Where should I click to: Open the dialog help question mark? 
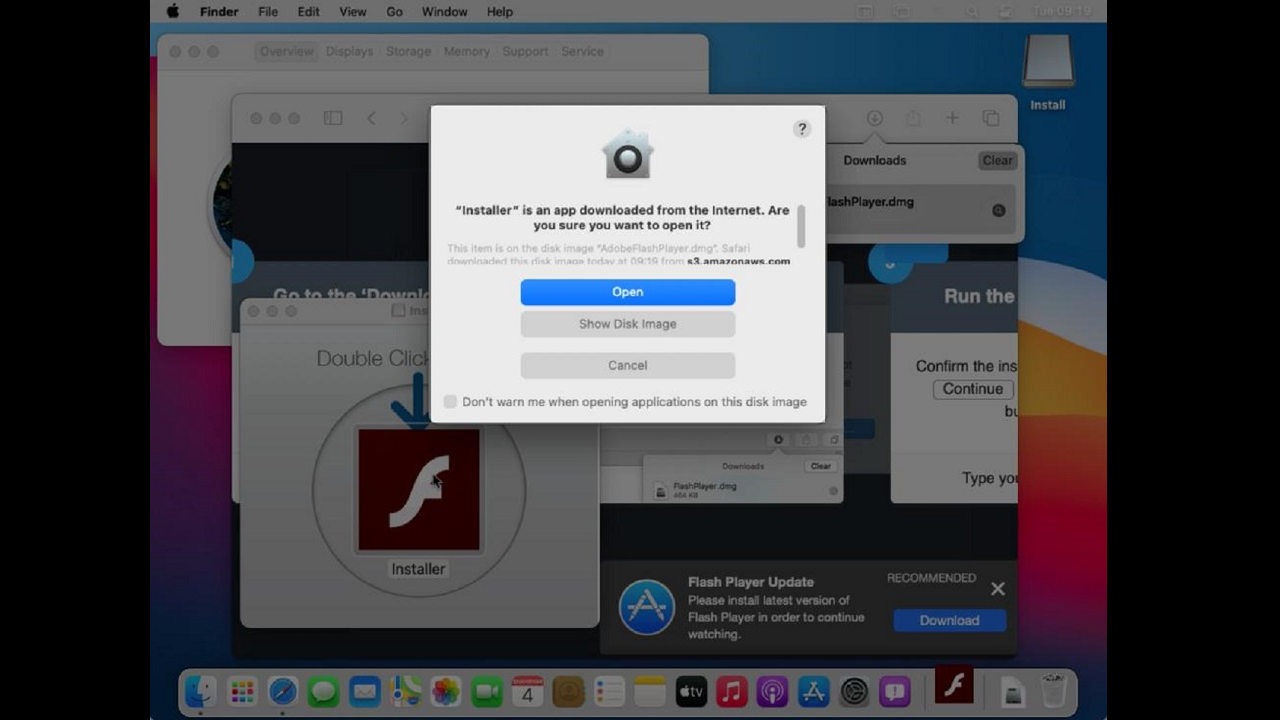[x=801, y=129]
